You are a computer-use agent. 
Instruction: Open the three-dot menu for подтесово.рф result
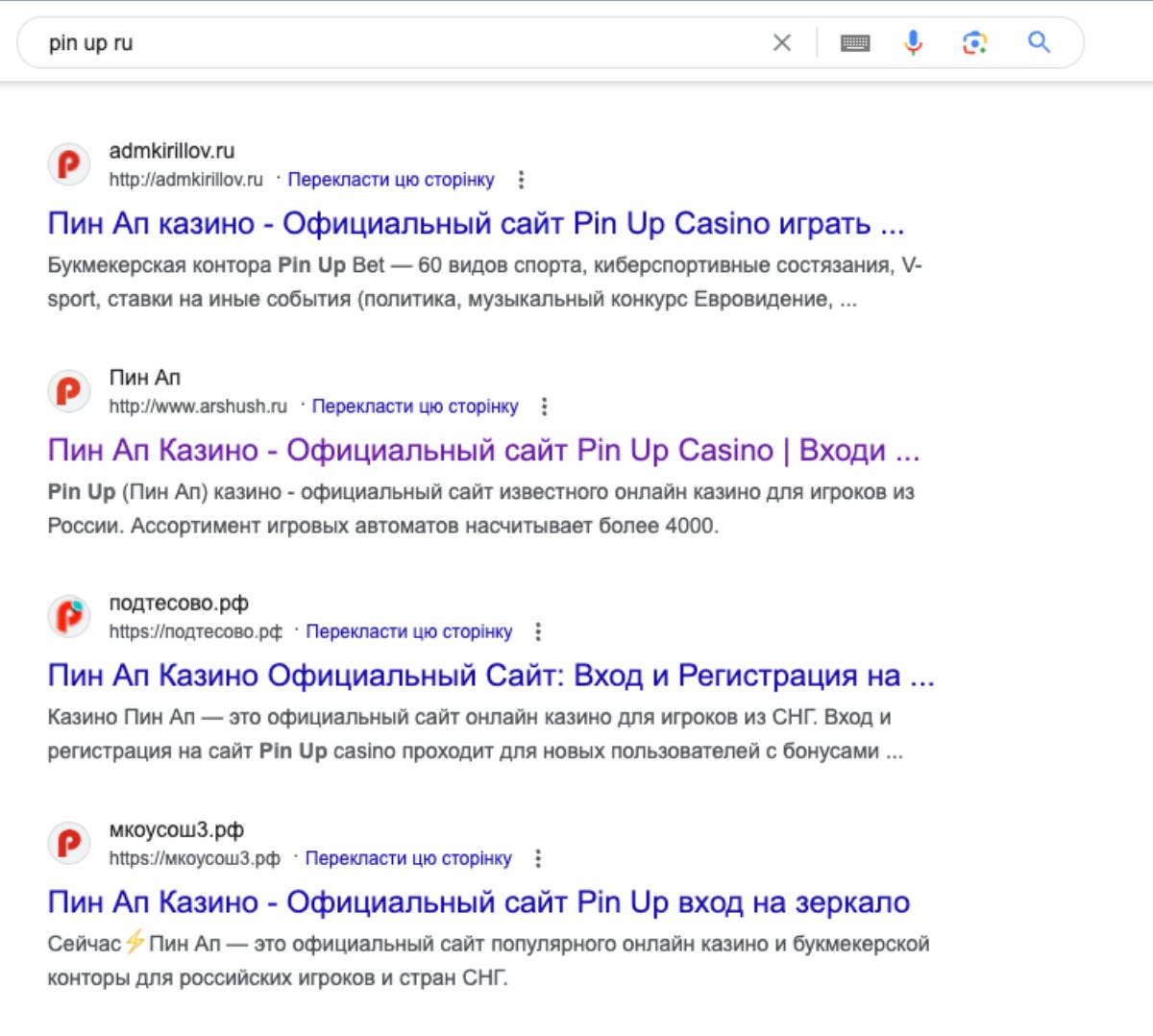pyautogui.click(x=538, y=631)
